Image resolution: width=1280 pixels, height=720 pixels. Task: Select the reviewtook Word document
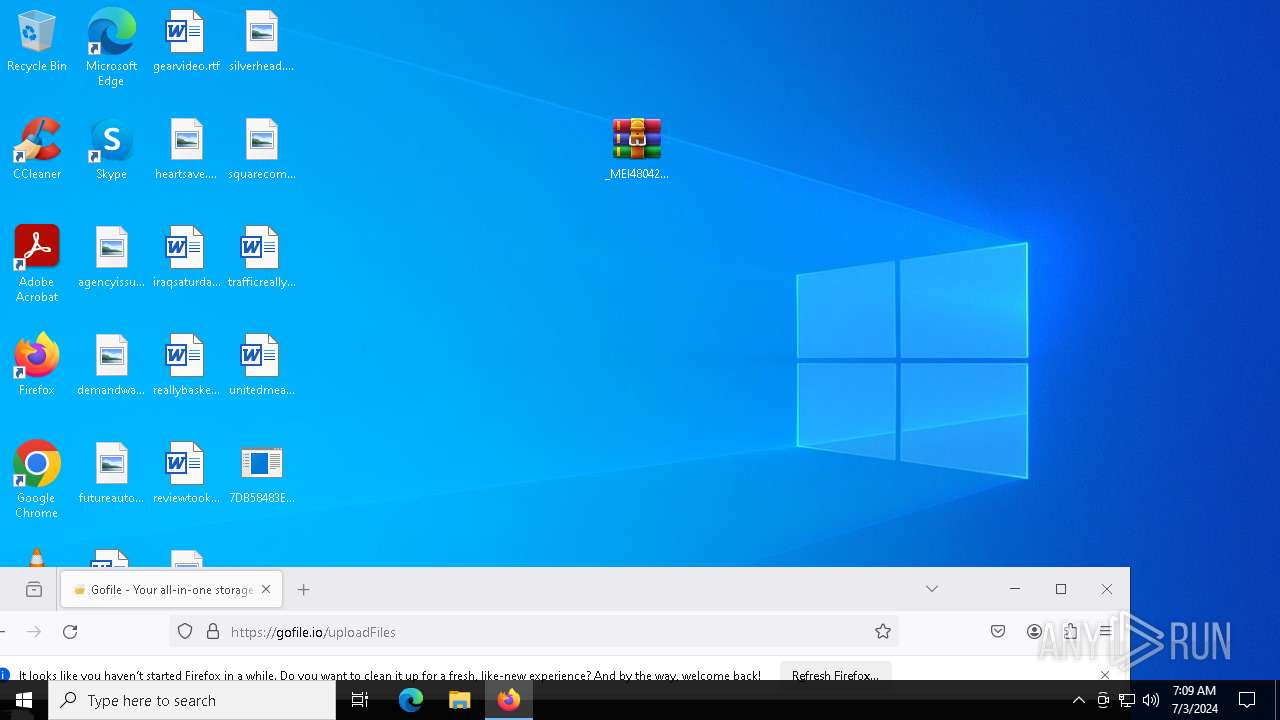coord(186,473)
